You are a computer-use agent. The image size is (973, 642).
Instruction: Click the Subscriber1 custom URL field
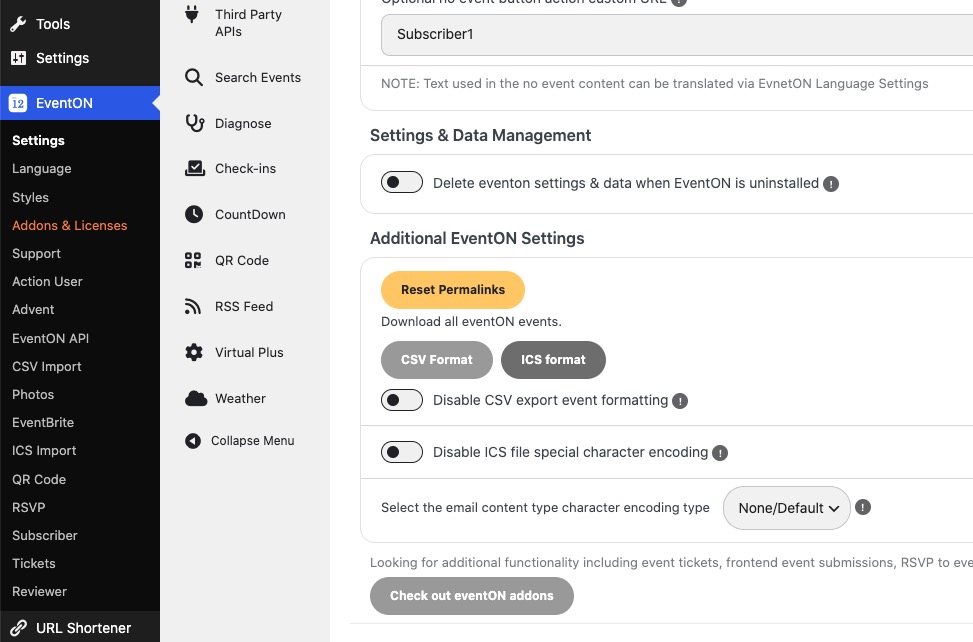coord(676,35)
